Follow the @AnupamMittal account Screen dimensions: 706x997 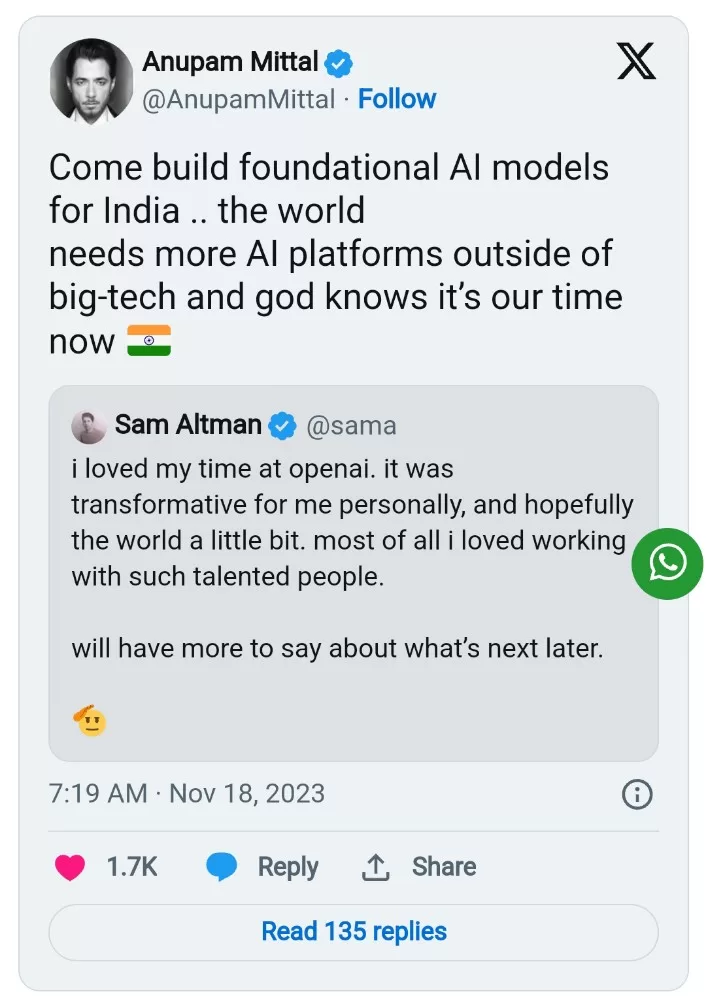click(397, 99)
